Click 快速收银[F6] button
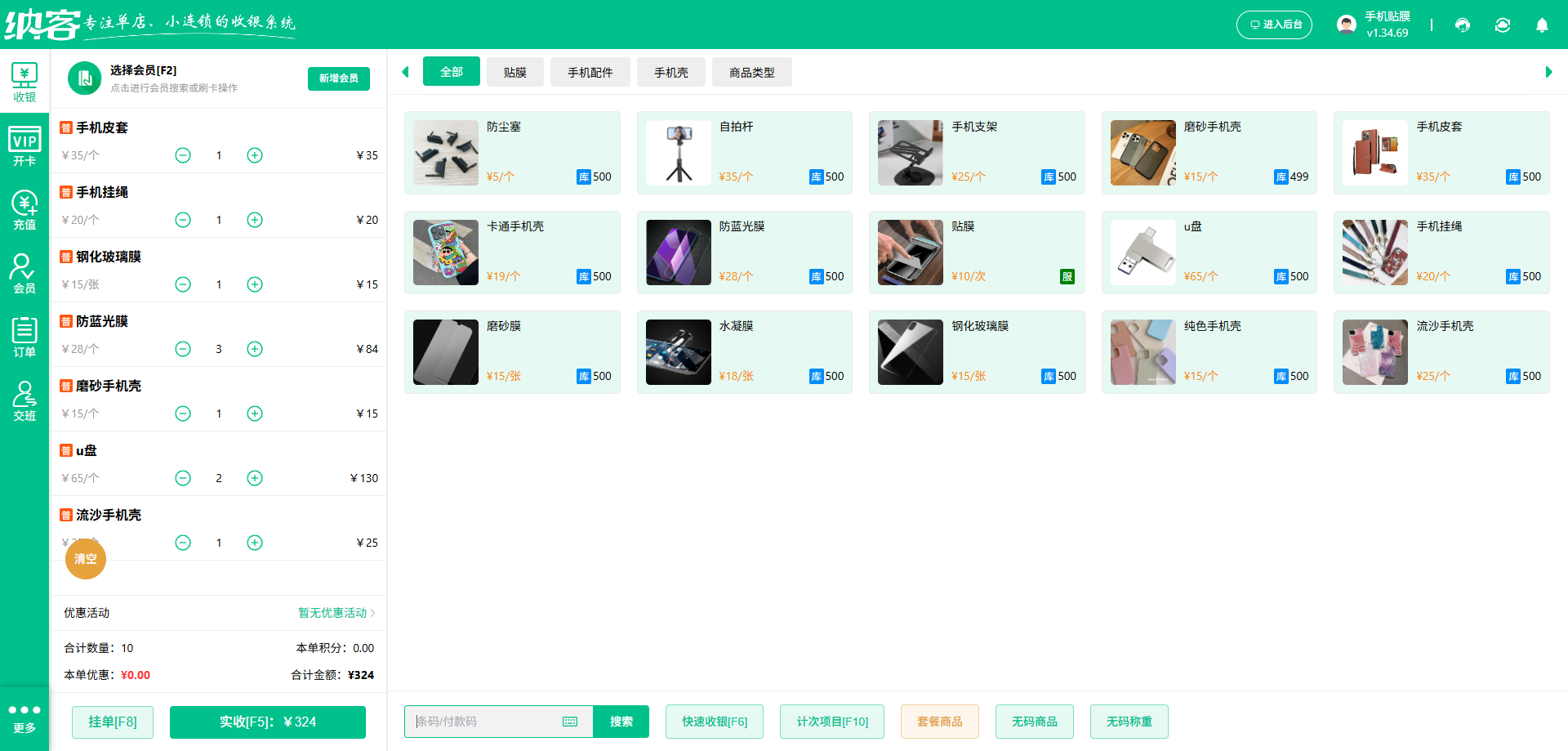 click(x=715, y=722)
